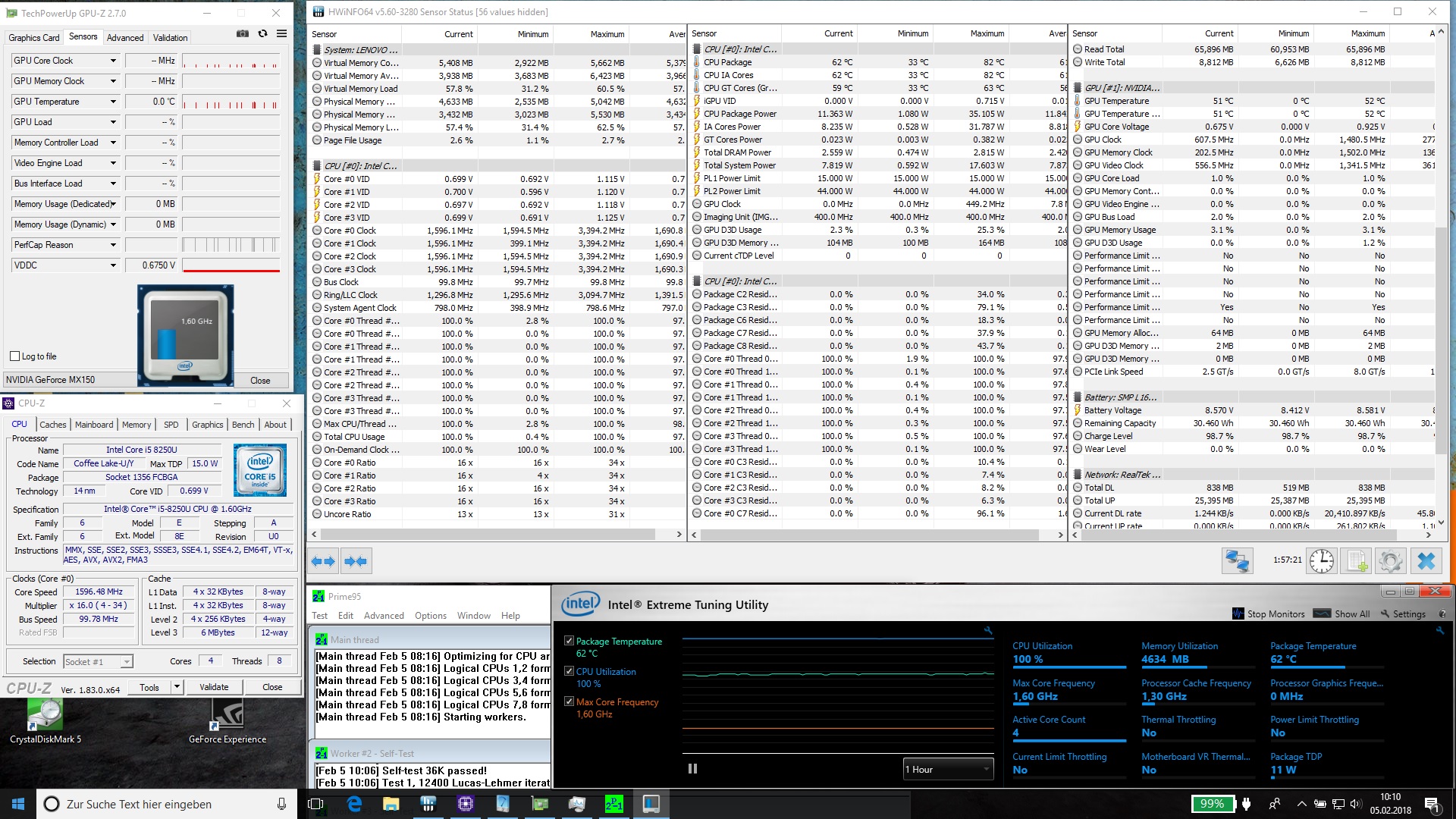Uncheck the Package Temperature checkbox in XTU
1456x819 pixels.
569,641
